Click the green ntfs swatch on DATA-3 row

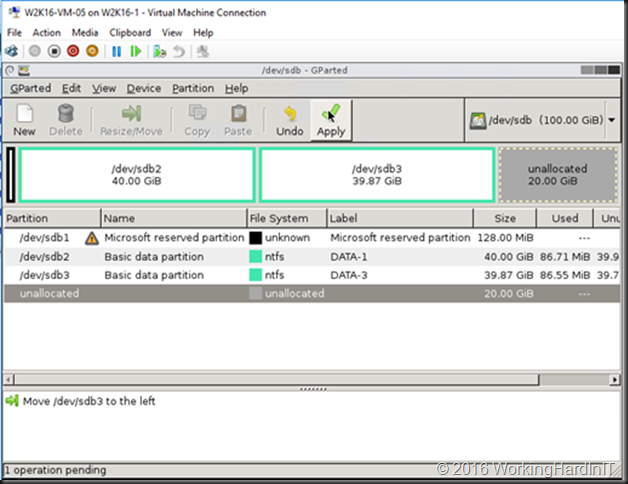(256, 275)
